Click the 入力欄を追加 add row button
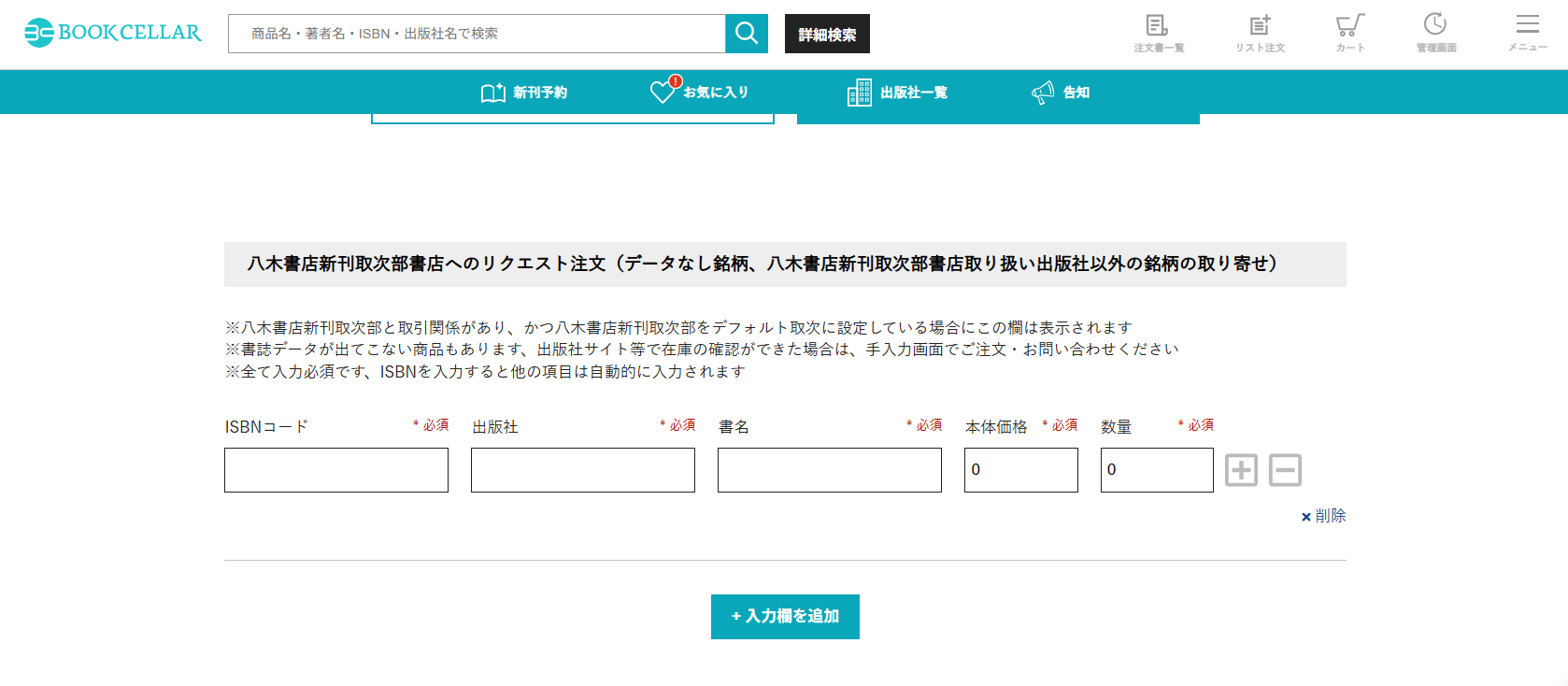The image size is (1568, 686). 785,617
